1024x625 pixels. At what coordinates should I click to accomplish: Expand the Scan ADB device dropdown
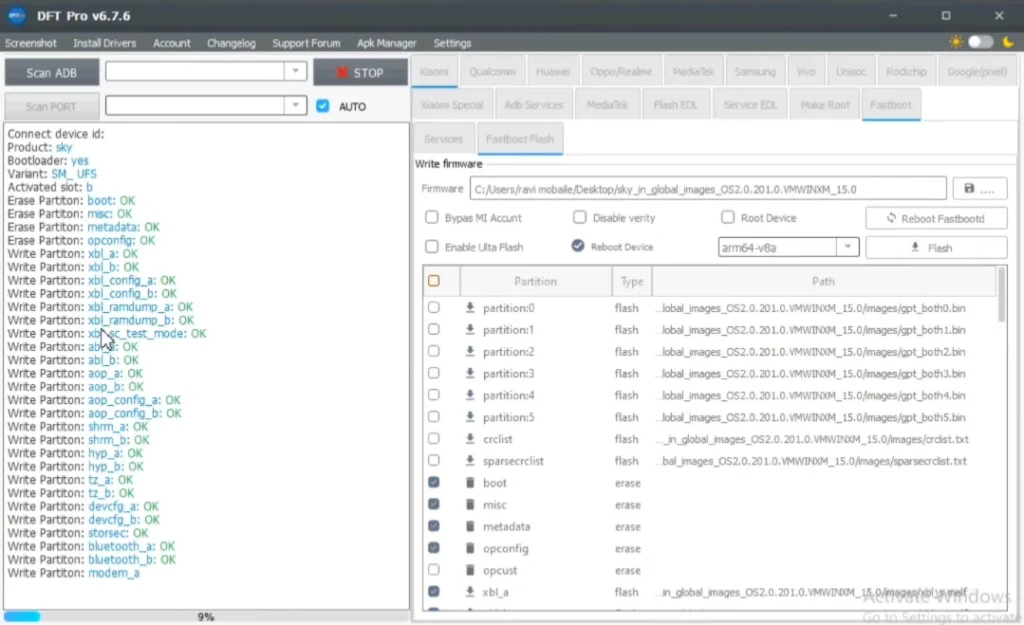[x=294, y=71]
